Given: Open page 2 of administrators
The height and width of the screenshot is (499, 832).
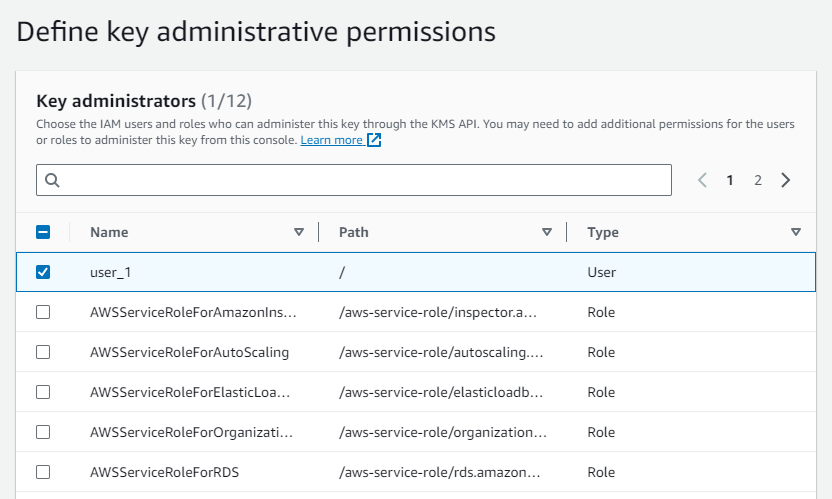Looking at the screenshot, I should click(x=758, y=180).
